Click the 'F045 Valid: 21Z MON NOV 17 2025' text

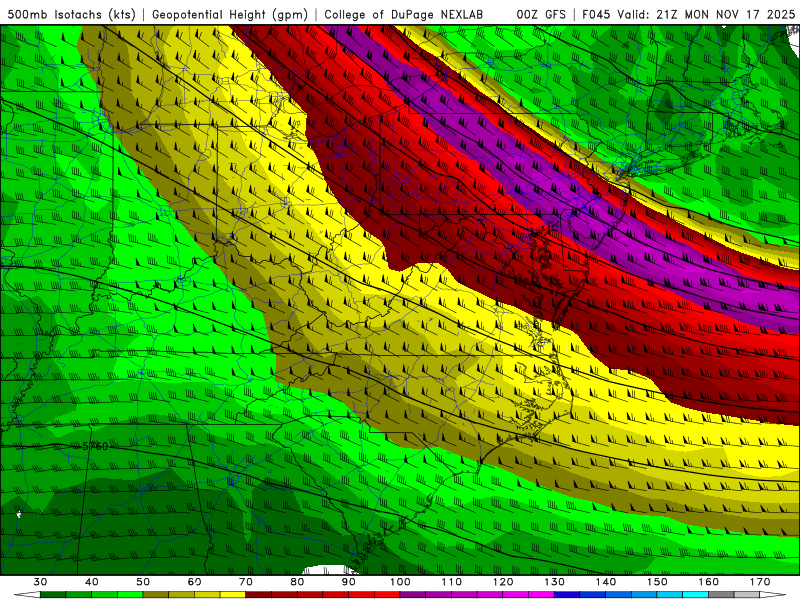point(688,15)
